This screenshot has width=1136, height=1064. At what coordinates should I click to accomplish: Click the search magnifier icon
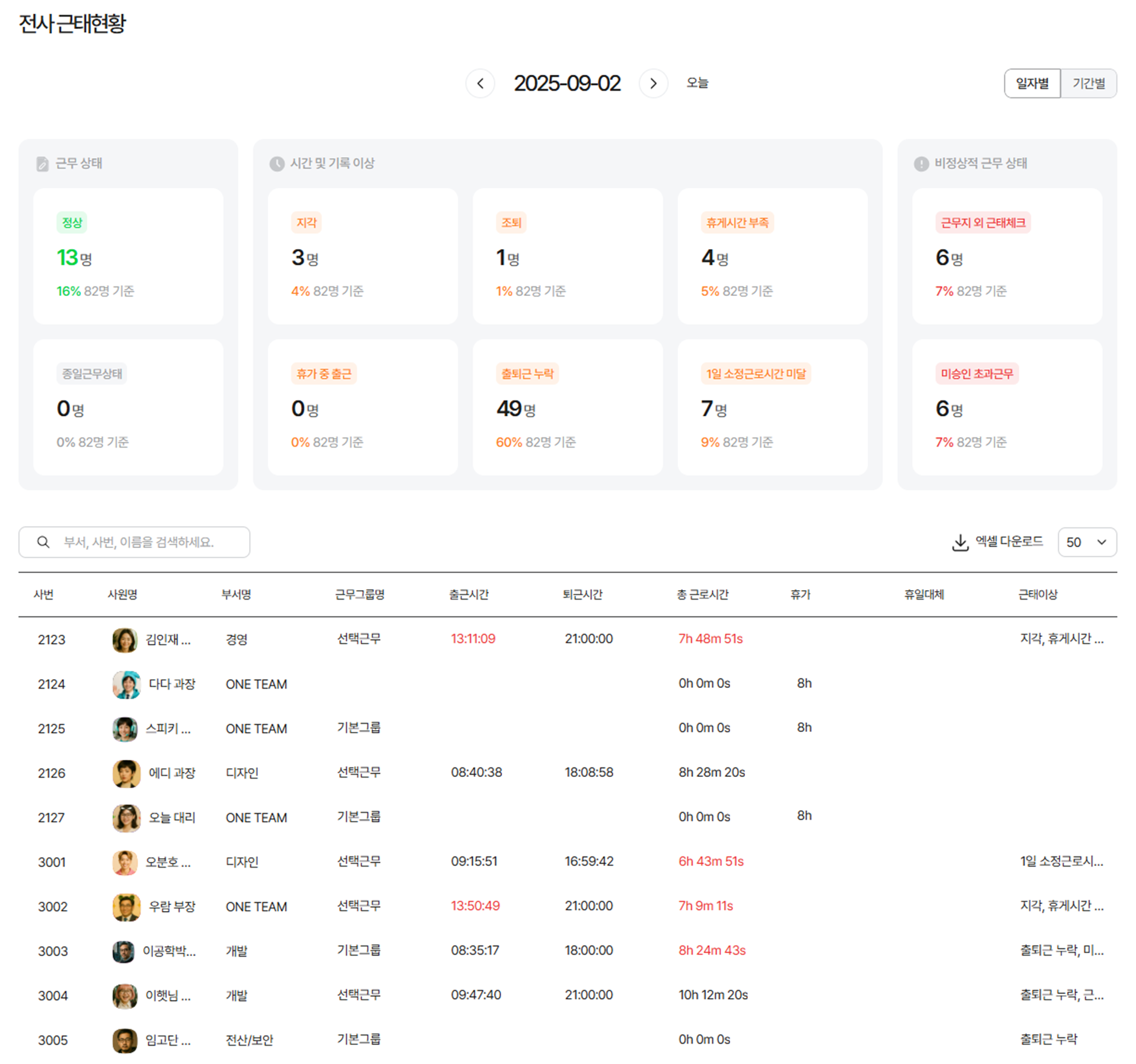[x=43, y=542]
